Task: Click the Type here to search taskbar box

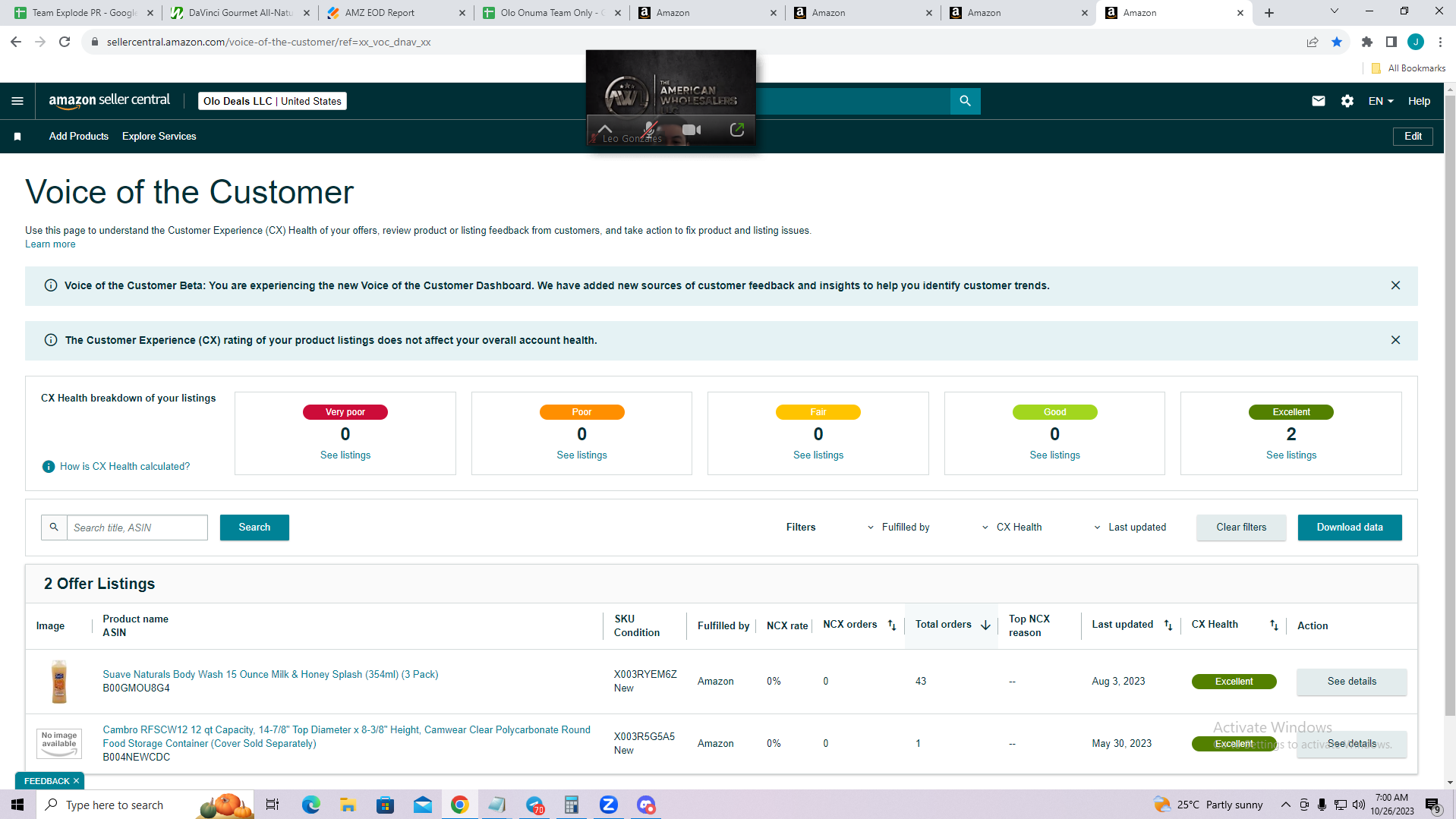Action: [x=114, y=805]
